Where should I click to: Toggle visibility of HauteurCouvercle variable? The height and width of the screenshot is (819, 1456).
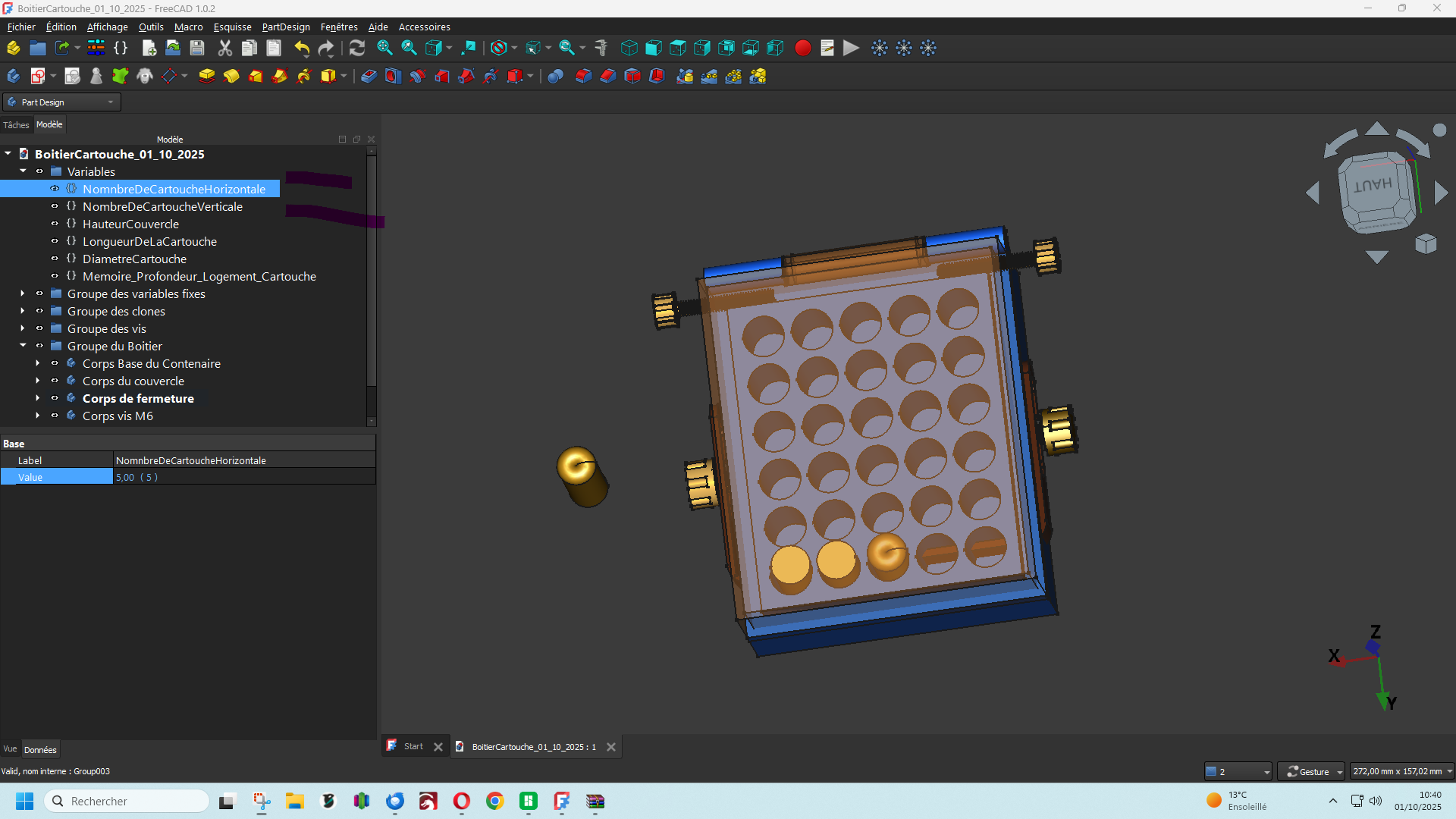[x=55, y=224]
